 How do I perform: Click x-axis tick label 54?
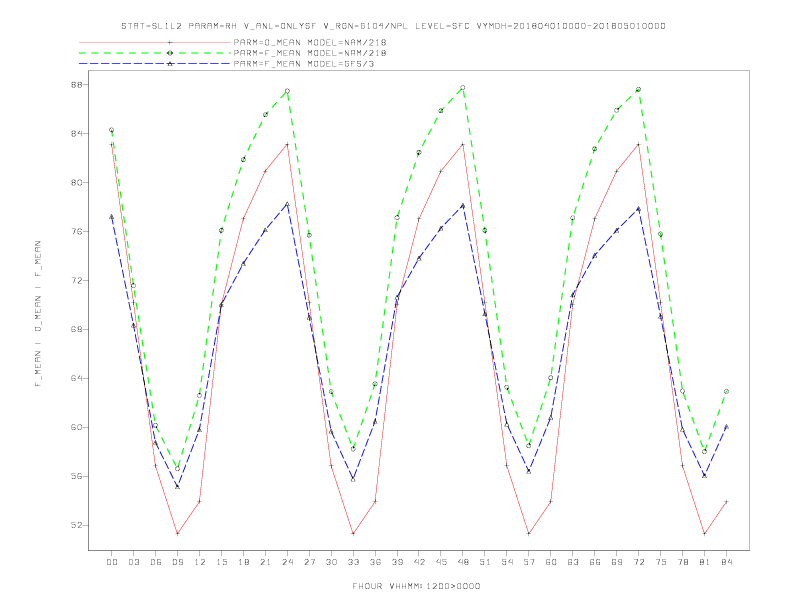pyautogui.click(x=507, y=562)
